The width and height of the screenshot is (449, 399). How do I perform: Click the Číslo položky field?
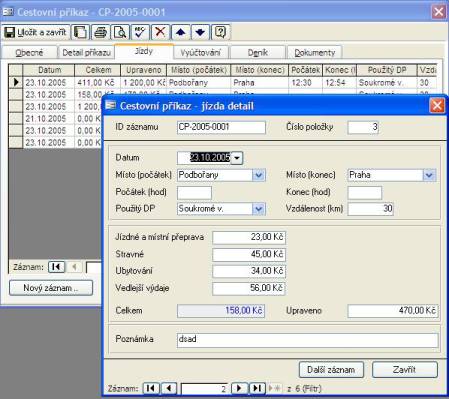363,127
